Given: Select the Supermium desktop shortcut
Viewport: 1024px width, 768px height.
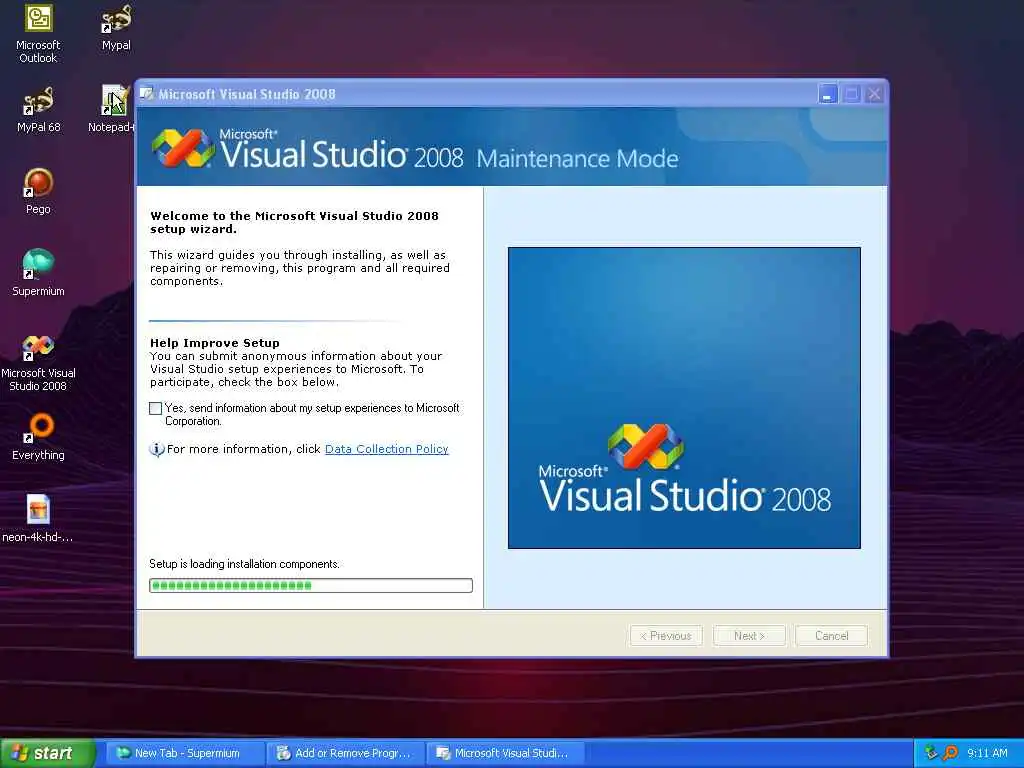Looking at the screenshot, I should coord(38,273).
